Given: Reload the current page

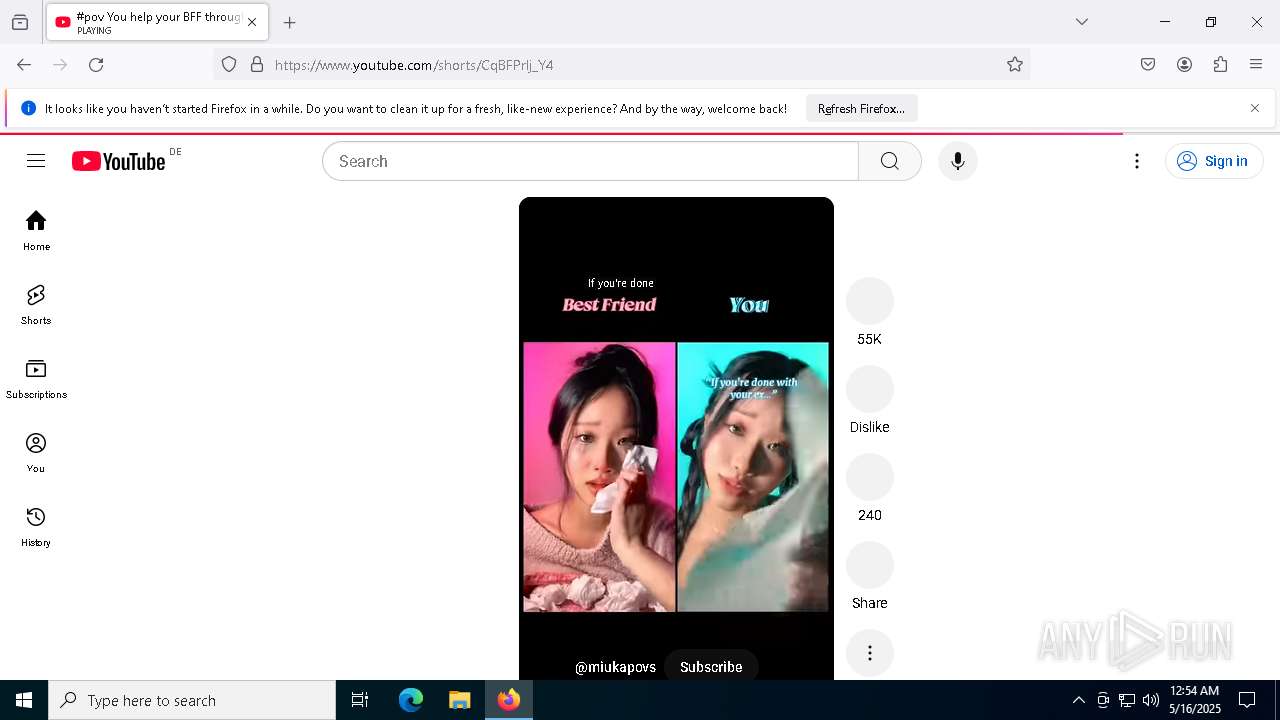Looking at the screenshot, I should [96, 65].
